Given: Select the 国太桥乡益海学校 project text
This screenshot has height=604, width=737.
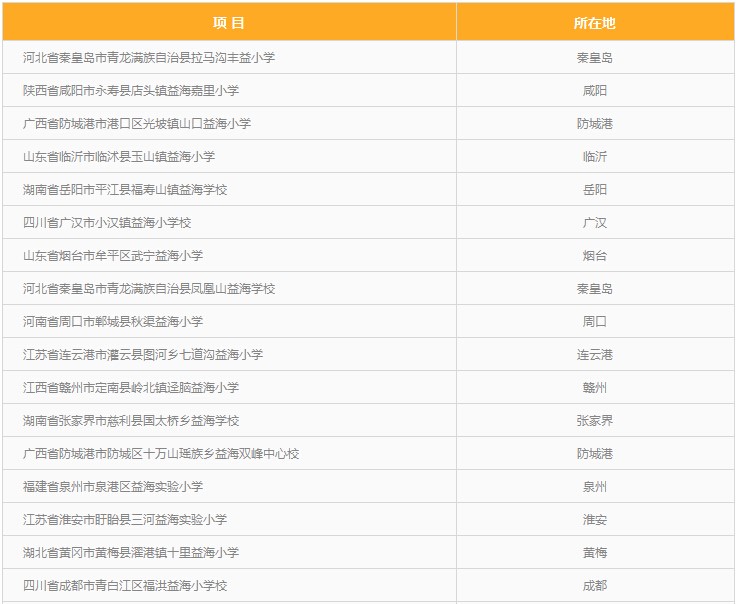Looking at the screenshot, I should 131,420.
